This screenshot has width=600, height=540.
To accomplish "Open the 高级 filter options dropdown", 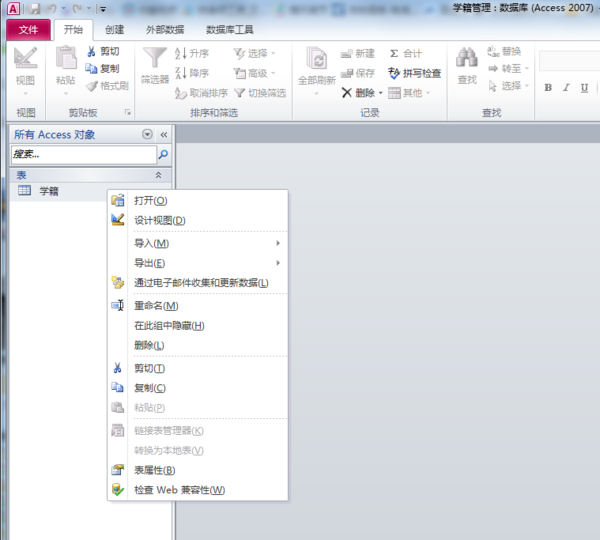I will [x=254, y=73].
